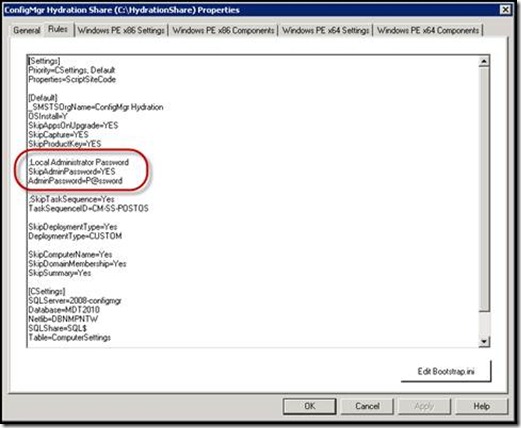Click the AdminPassword=P@ssword line
The height and width of the screenshot is (428, 521).
[75, 181]
